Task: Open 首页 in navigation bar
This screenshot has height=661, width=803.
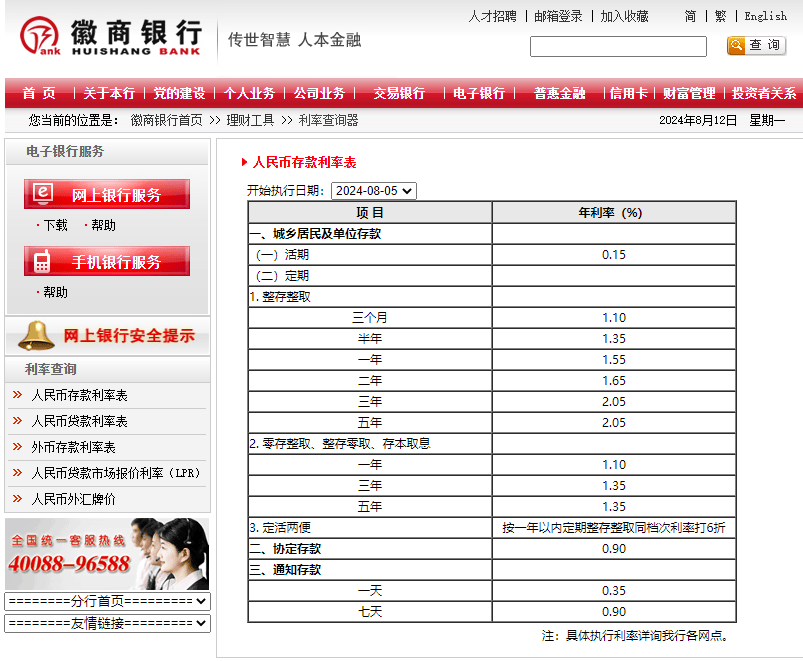Action: pos(39,93)
